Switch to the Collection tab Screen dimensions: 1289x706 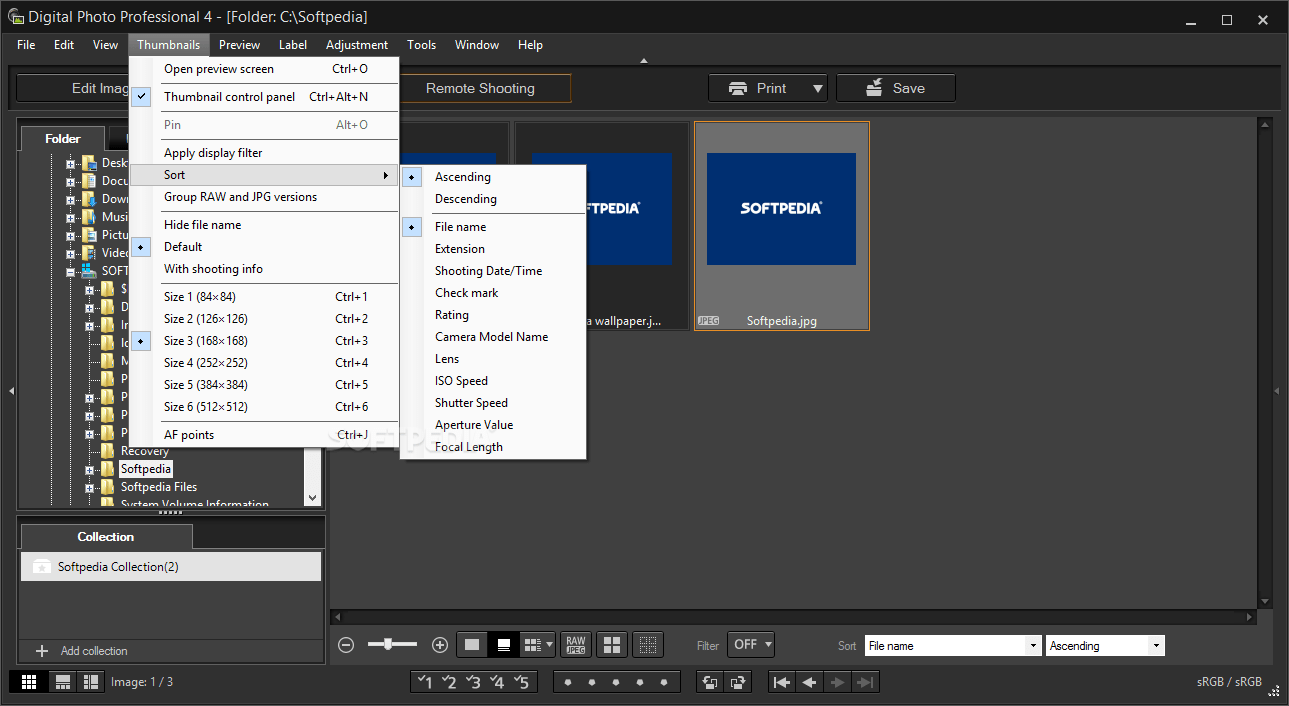coord(105,536)
